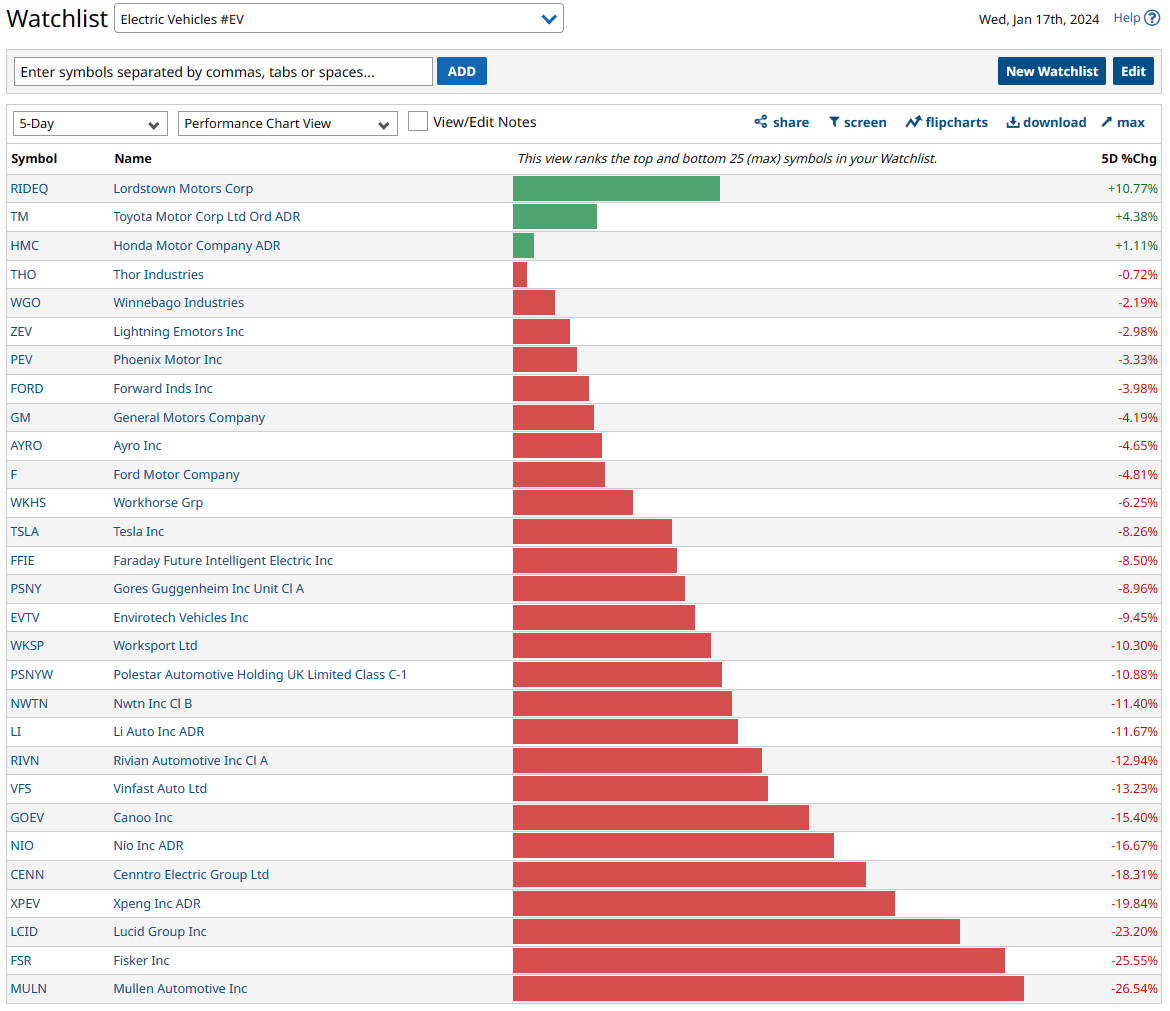Viewport: 1170px width, 1011px height.
Task: Click the Edit button
Action: tap(1133, 72)
